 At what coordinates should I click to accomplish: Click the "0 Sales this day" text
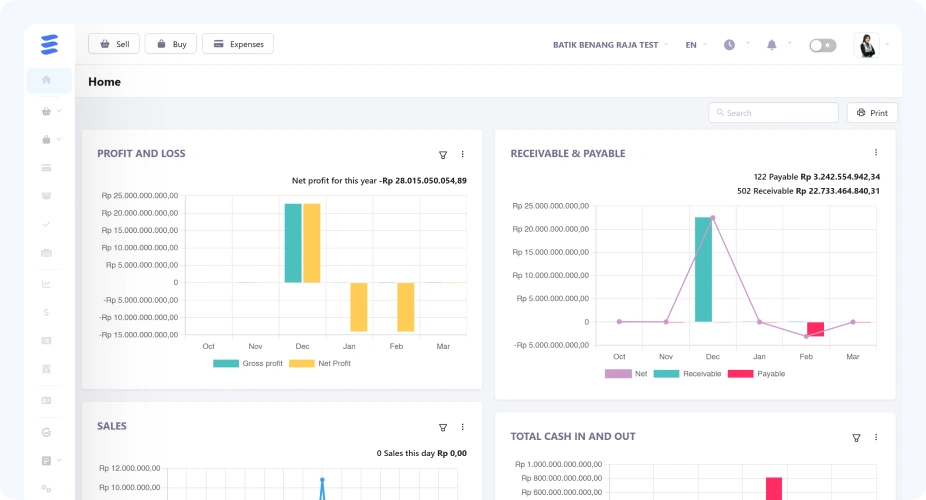(406, 453)
